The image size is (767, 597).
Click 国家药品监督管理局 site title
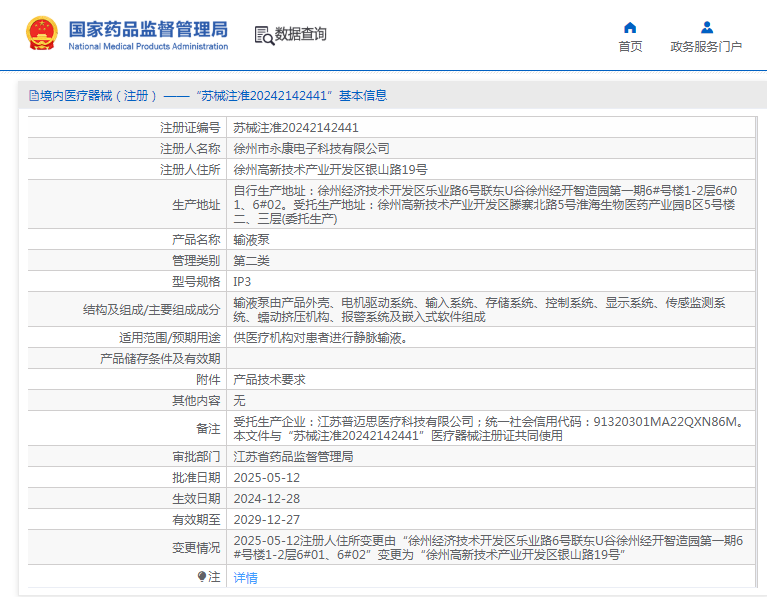(x=148, y=29)
